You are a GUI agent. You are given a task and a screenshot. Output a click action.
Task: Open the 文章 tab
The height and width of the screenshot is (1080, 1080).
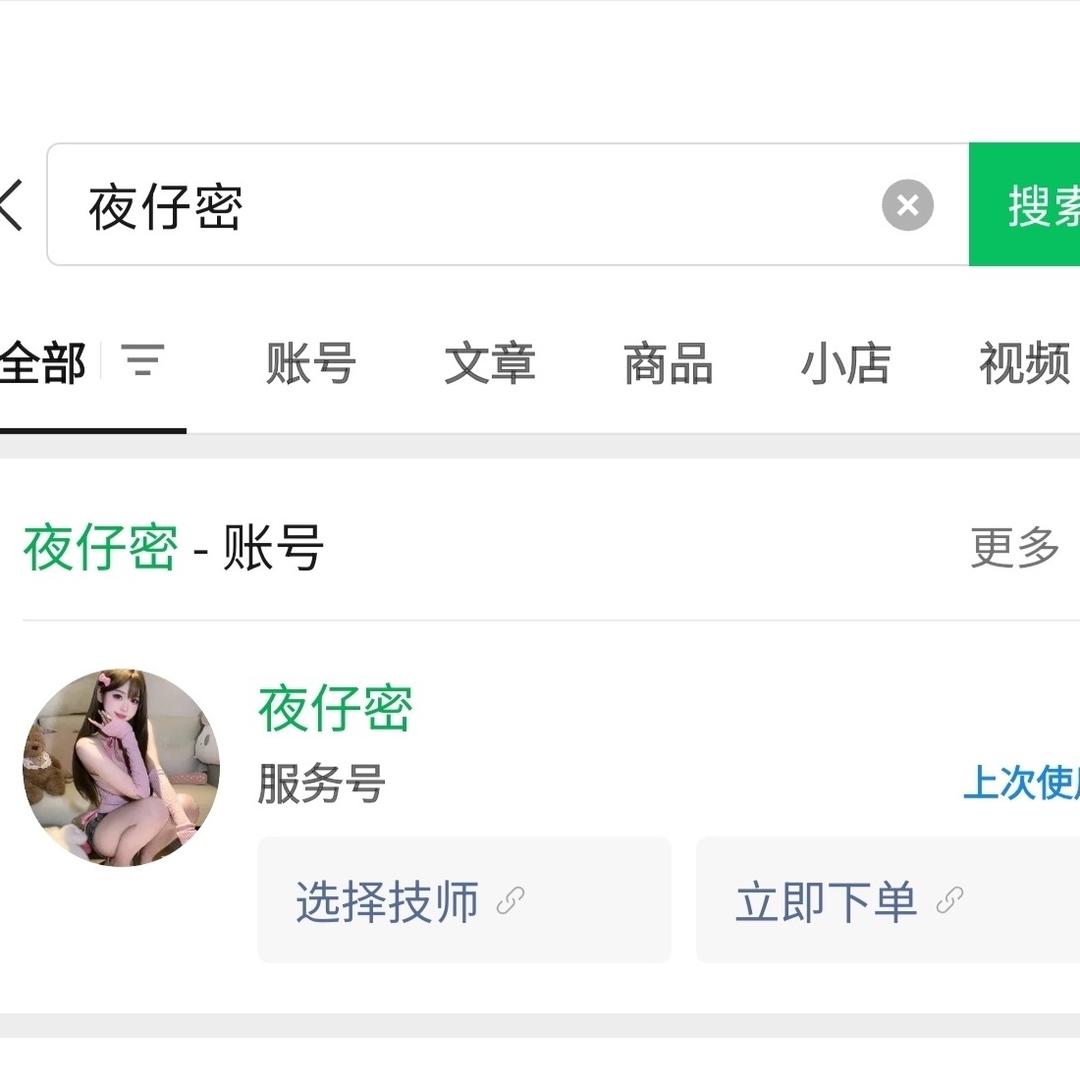tap(489, 363)
